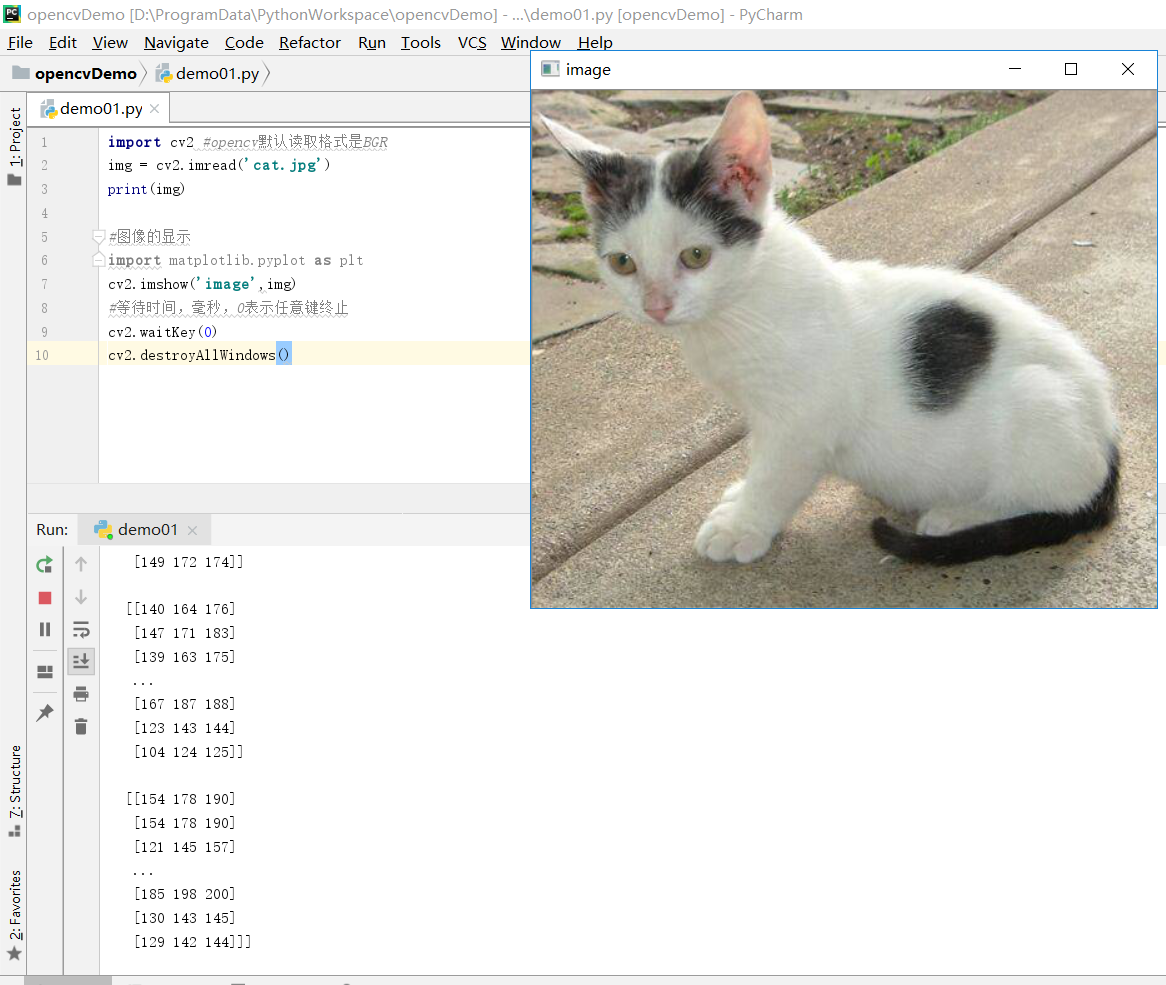The height and width of the screenshot is (985, 1166).
Task: Click demo01.py breadcrumb in navigation bar
Action: pos(208,74)
